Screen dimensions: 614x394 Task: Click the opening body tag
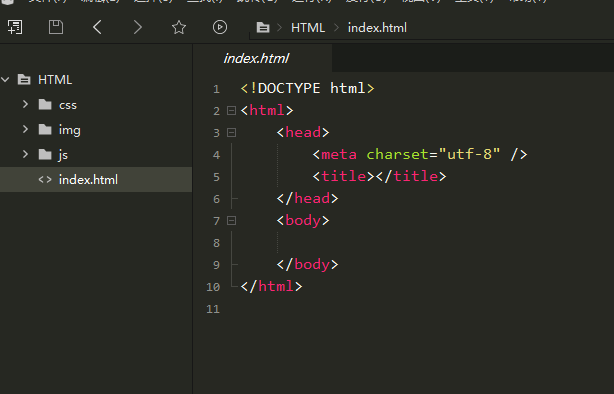coord(303,220)
